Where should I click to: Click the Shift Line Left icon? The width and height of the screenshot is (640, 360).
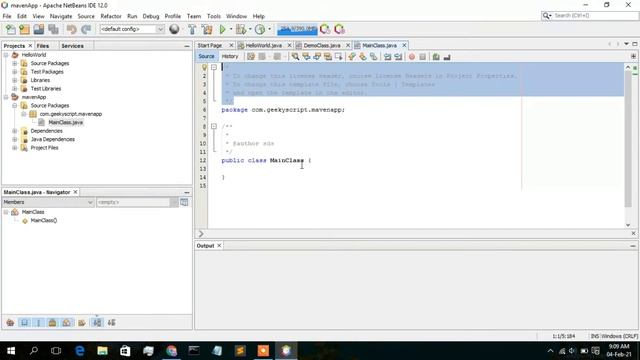coord(387,57)
